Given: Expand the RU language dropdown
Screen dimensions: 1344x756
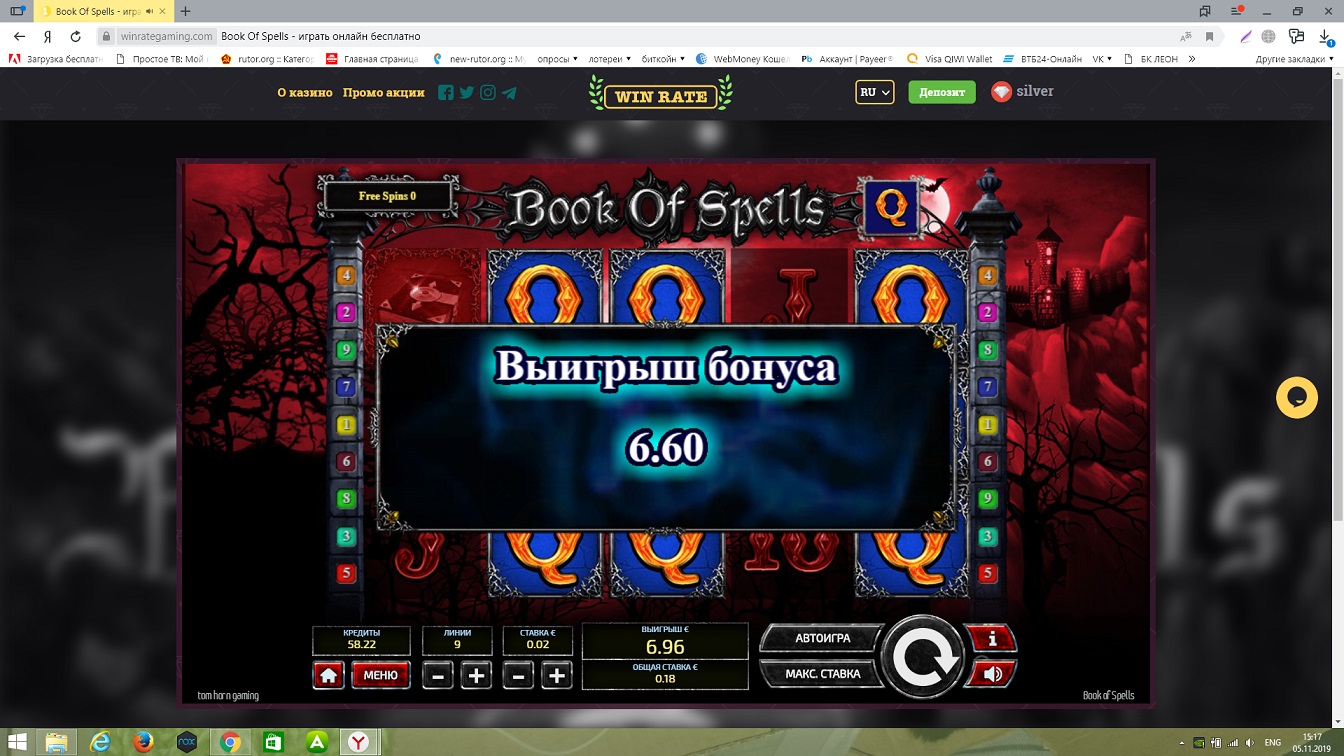Looking at the screenshot, I should pyautogui.click(x=874, y=92).
